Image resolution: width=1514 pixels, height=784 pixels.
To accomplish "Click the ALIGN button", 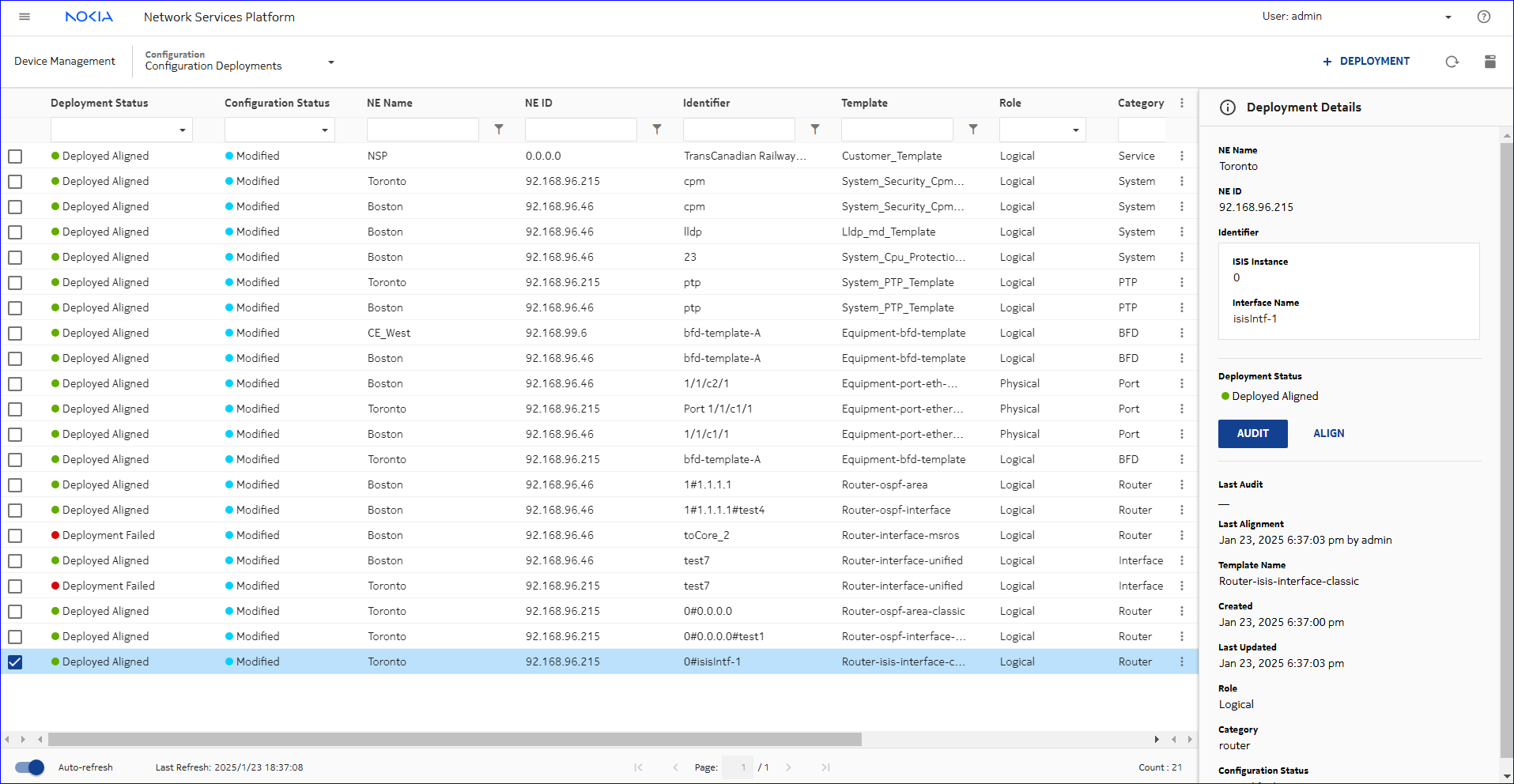I will pos(1328,434).
